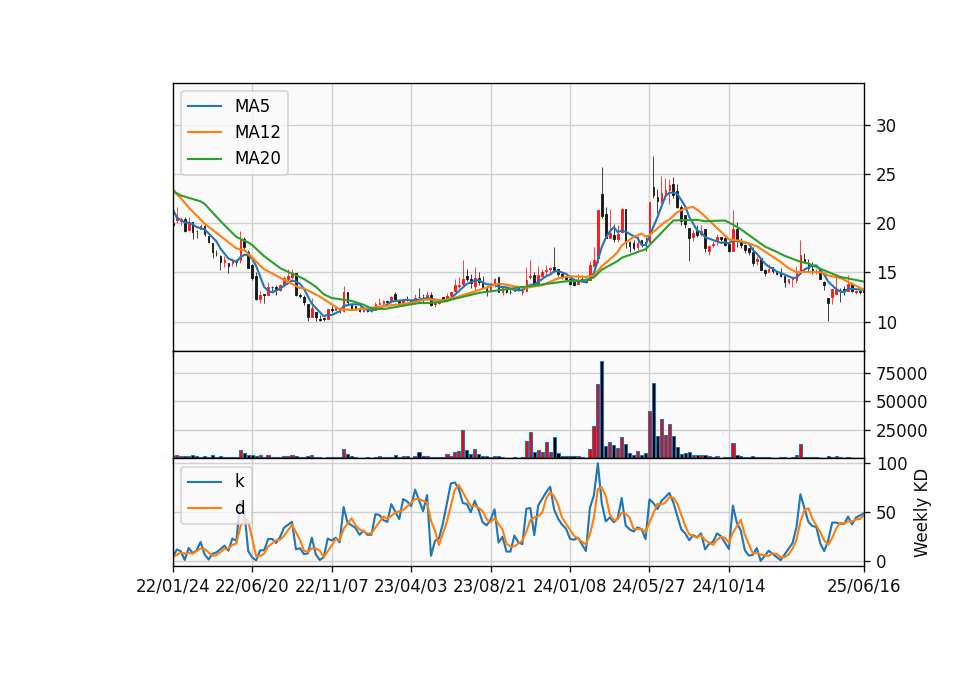
Task: Click the 22/01/24 date label
Action: click(173, 587)
